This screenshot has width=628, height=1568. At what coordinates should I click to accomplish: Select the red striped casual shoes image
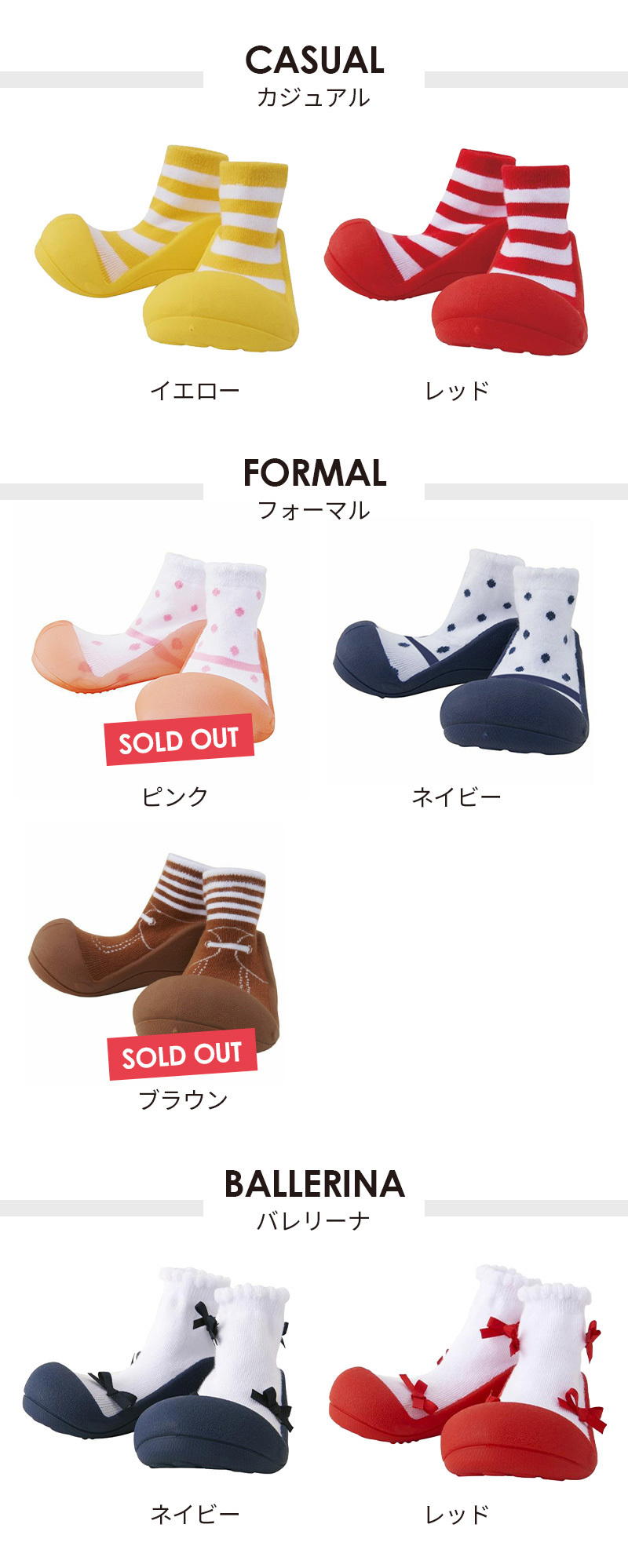tap(456, 251)
